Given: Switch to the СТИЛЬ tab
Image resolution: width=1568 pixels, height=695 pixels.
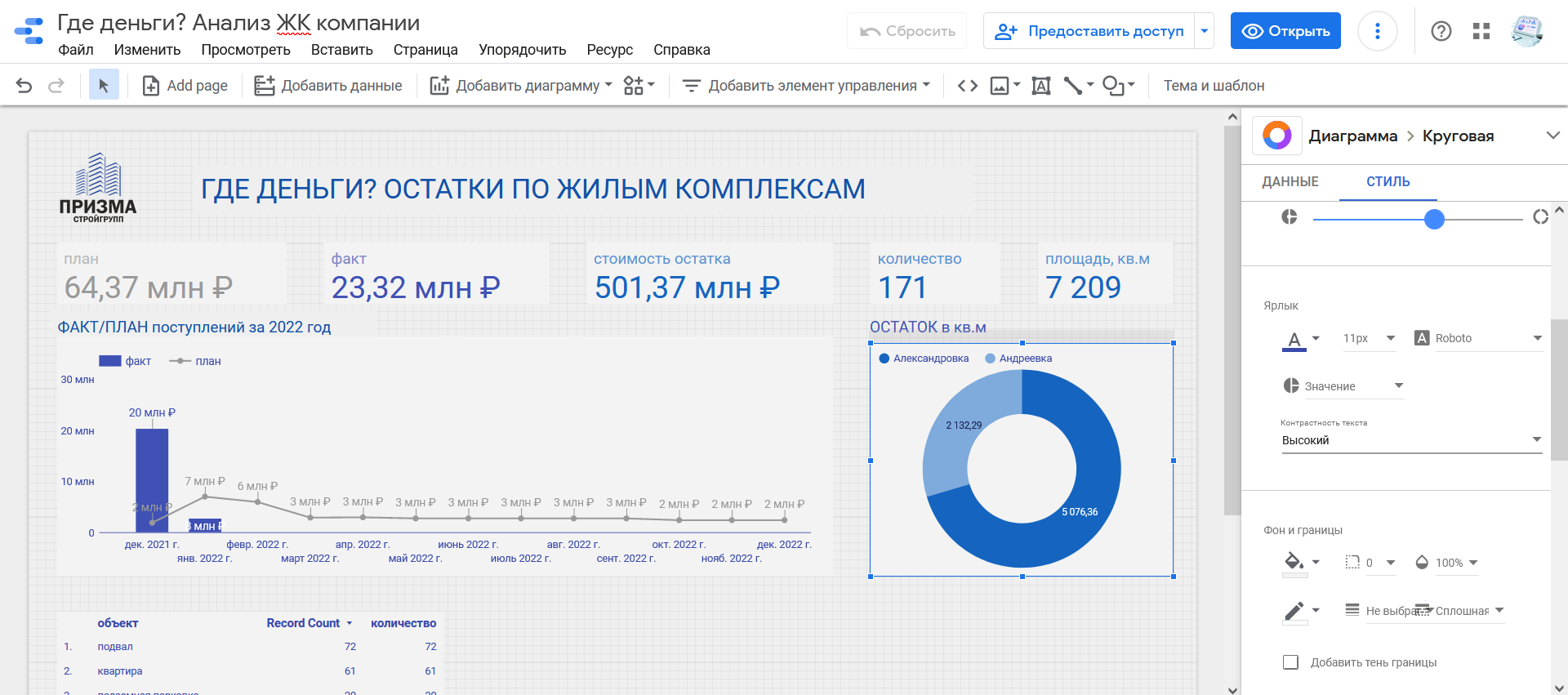Looking at the screenshot, I should (1388, 181).
